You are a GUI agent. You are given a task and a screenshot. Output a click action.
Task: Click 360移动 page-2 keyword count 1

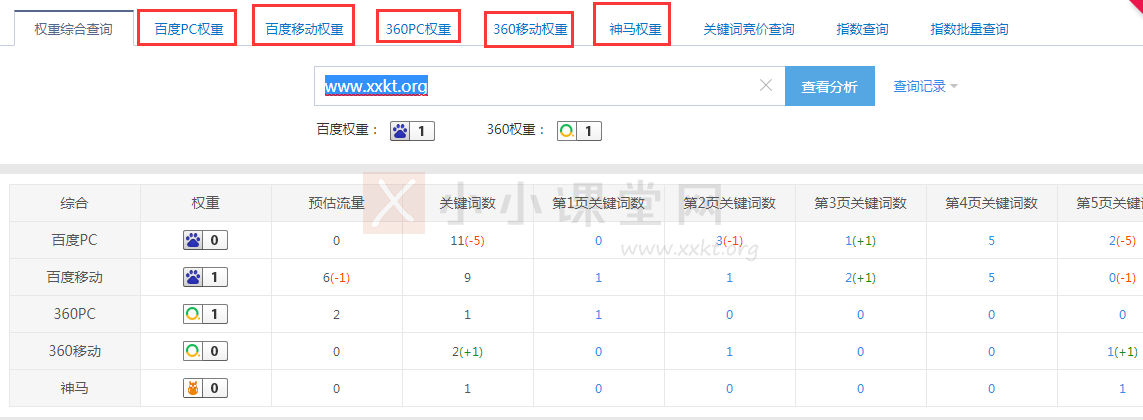pyautogui.click(x=730, y=351)
